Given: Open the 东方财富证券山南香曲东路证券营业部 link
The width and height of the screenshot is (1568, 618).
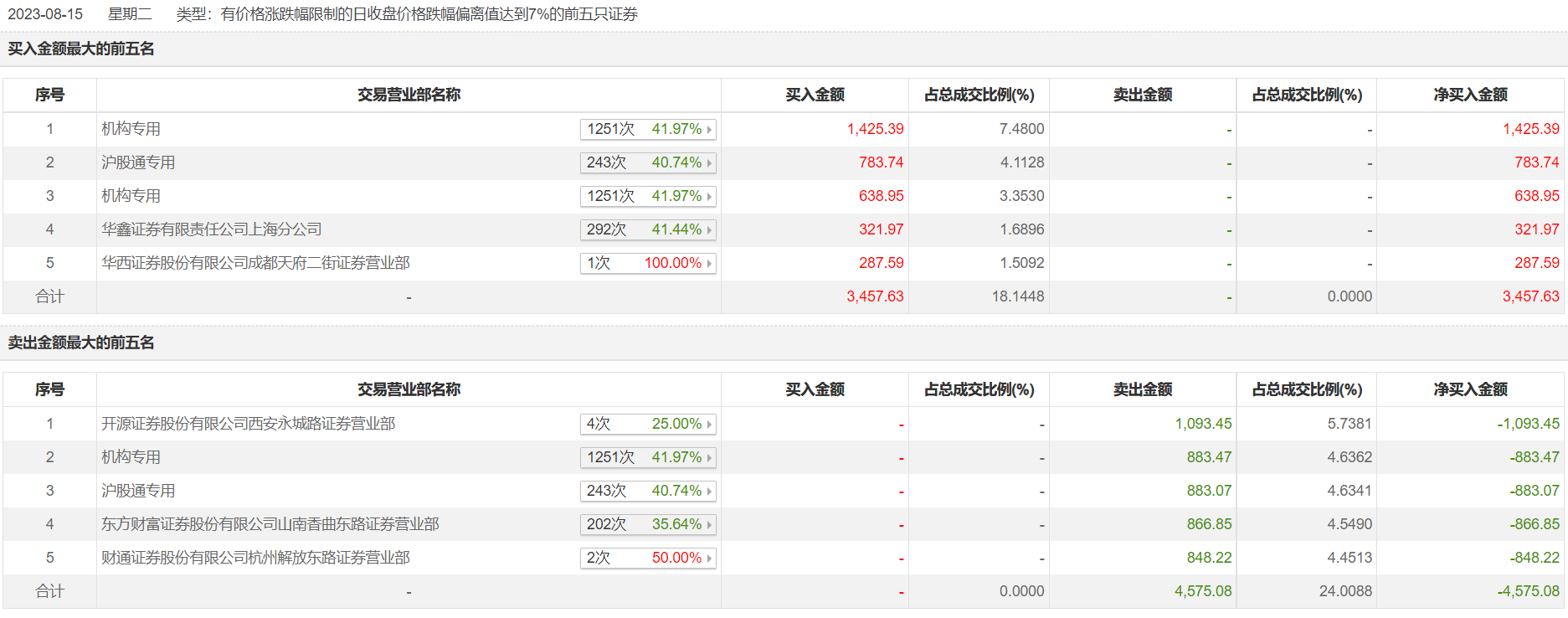Looking at the screenshot, I should (270, 524).
